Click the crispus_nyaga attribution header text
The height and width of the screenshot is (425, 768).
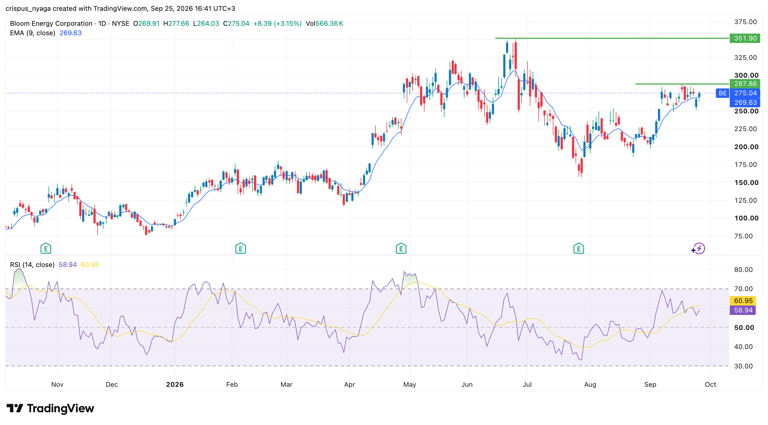click(120, 8)
